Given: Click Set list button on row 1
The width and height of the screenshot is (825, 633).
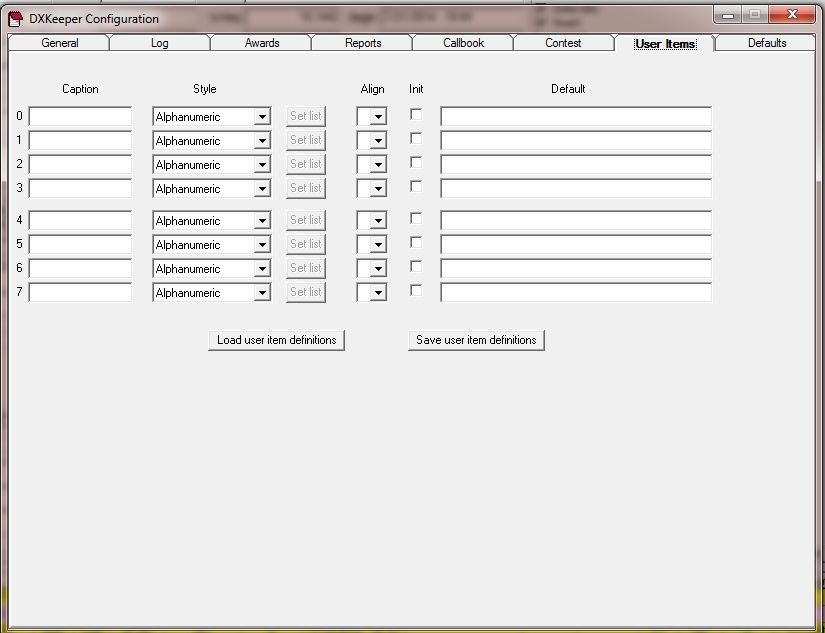Looking at the screenshot, I should (x=306, y=140).
